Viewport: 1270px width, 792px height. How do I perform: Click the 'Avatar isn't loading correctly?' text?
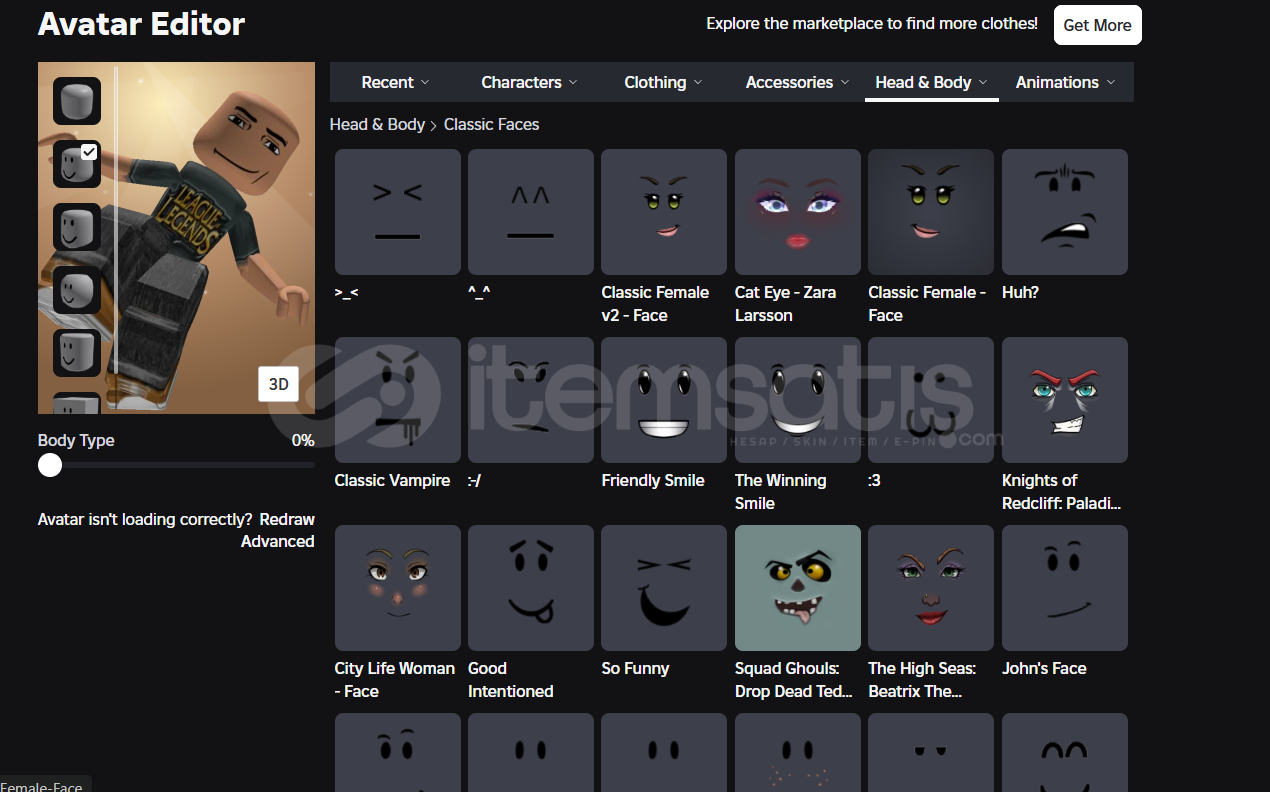[x=145, y=519]
